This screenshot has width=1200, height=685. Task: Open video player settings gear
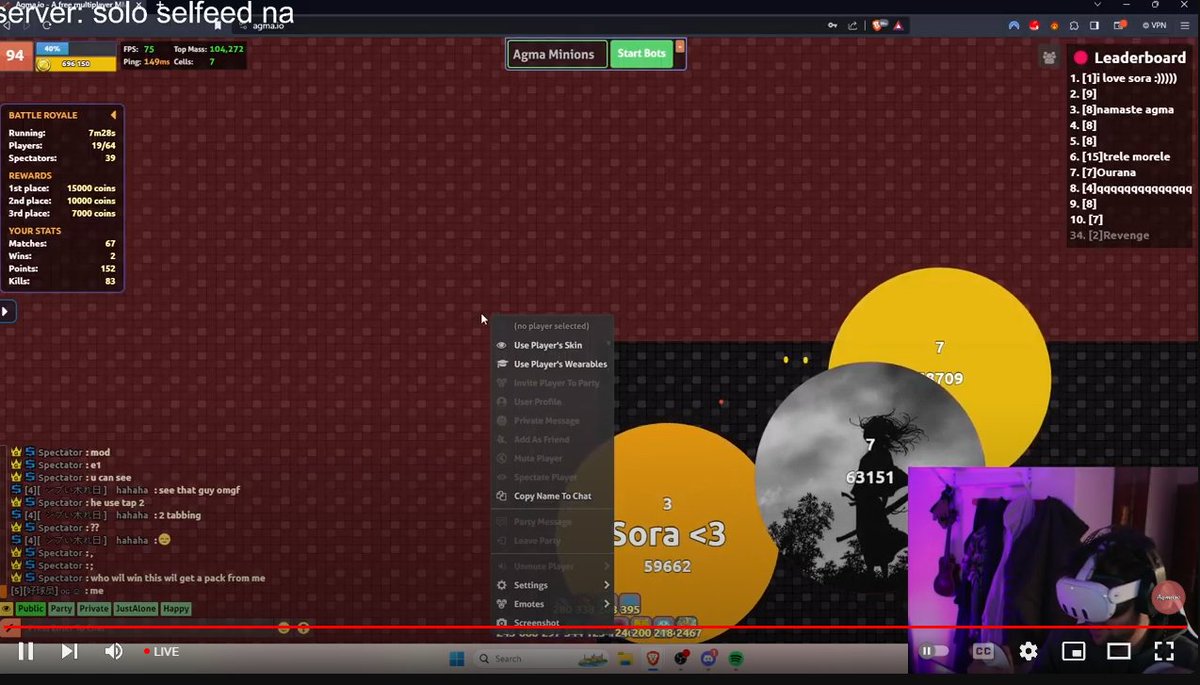1028,651
